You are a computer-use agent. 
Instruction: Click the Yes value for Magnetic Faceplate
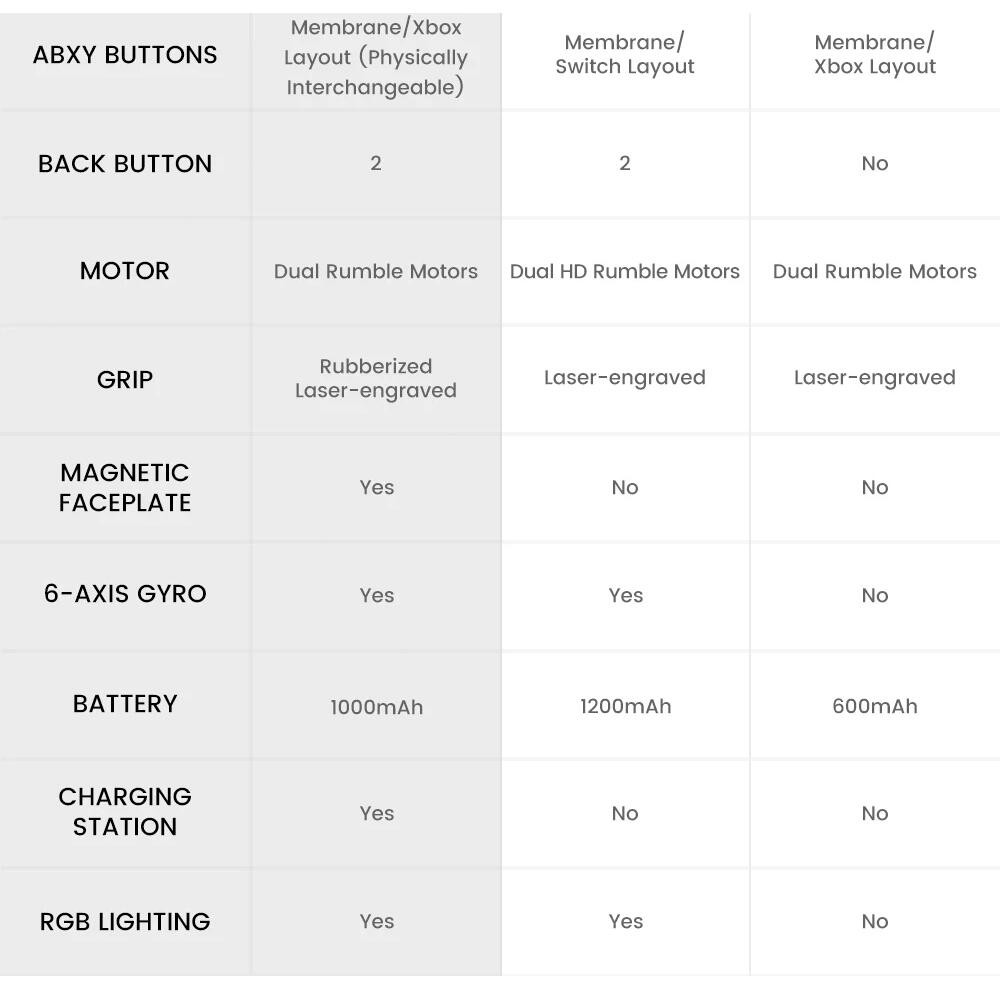(x=376, y=487)
